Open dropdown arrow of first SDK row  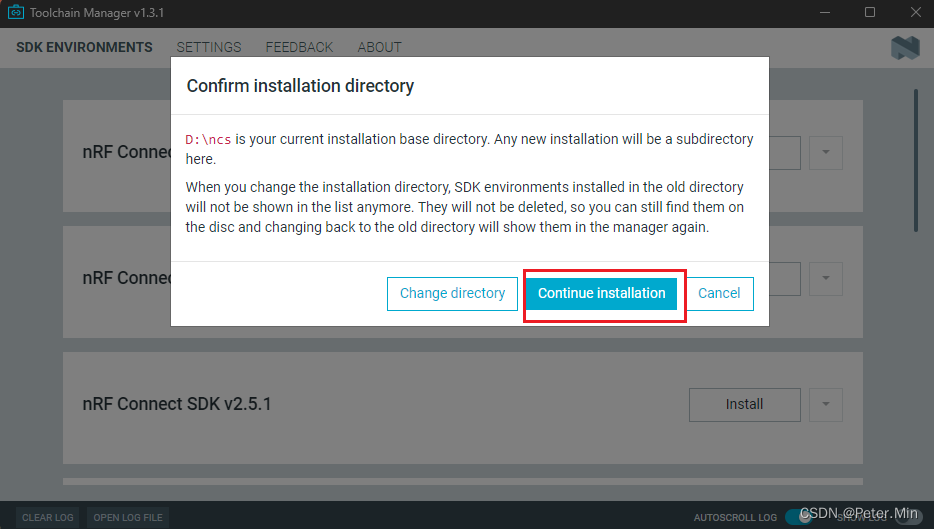pos(826,153)
